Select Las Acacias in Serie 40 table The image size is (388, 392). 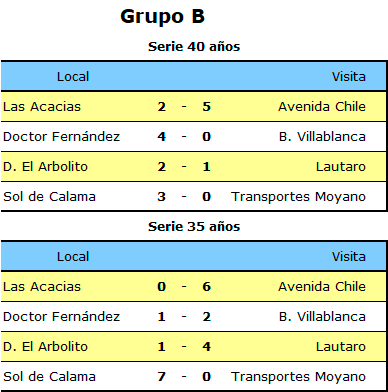[x=42, y=107]
